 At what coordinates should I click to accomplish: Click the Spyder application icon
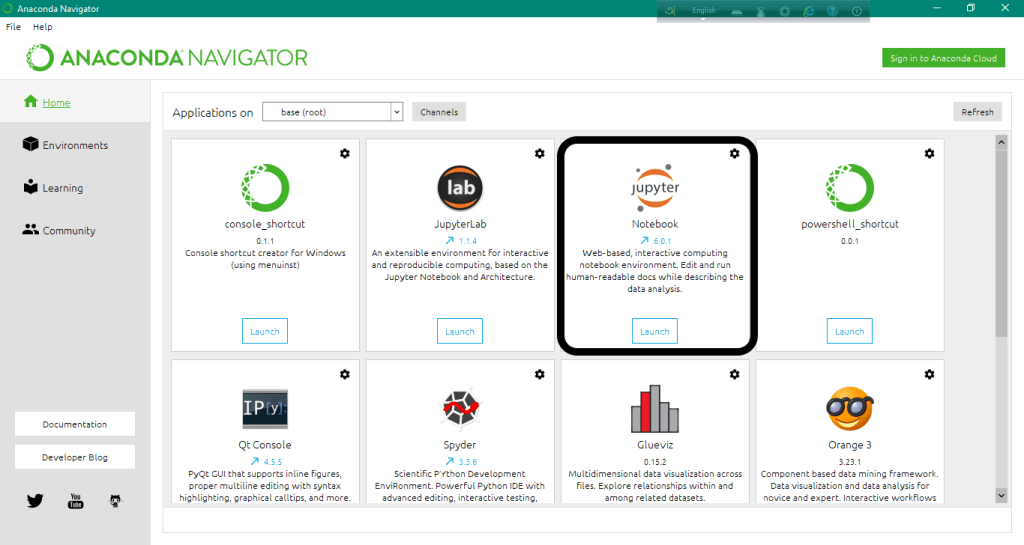[460, 408]
